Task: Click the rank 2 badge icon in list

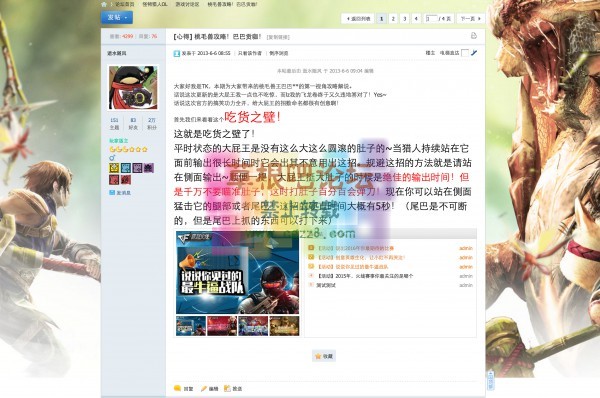Action: pos(311,257)
